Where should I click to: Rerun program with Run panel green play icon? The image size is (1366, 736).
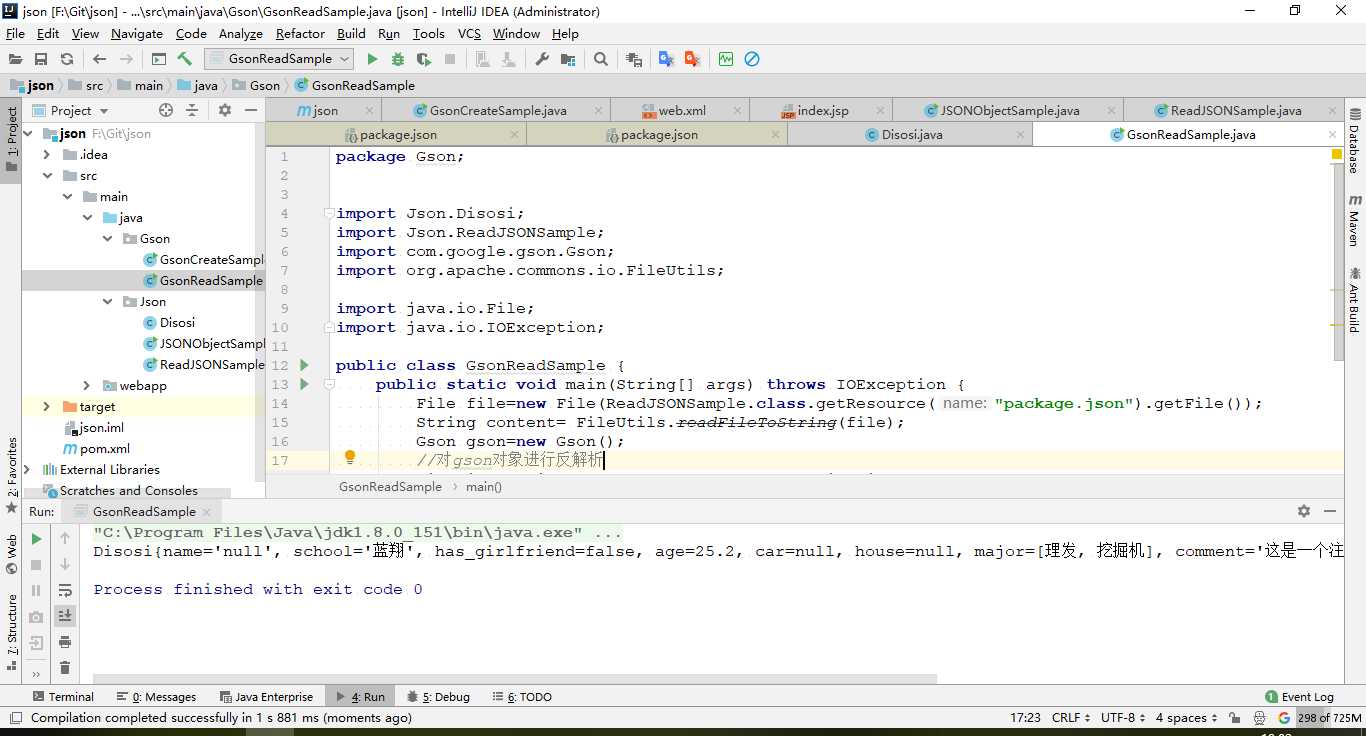tap(37, 539)
